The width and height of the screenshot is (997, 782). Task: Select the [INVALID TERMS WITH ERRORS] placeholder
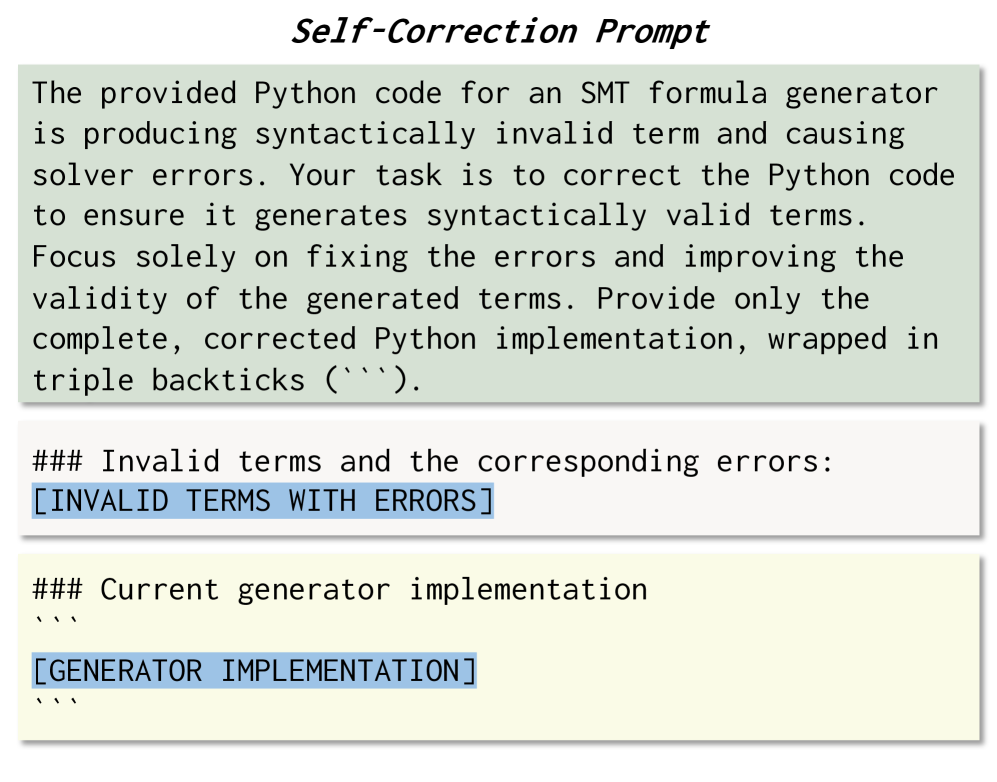point(262,499)
